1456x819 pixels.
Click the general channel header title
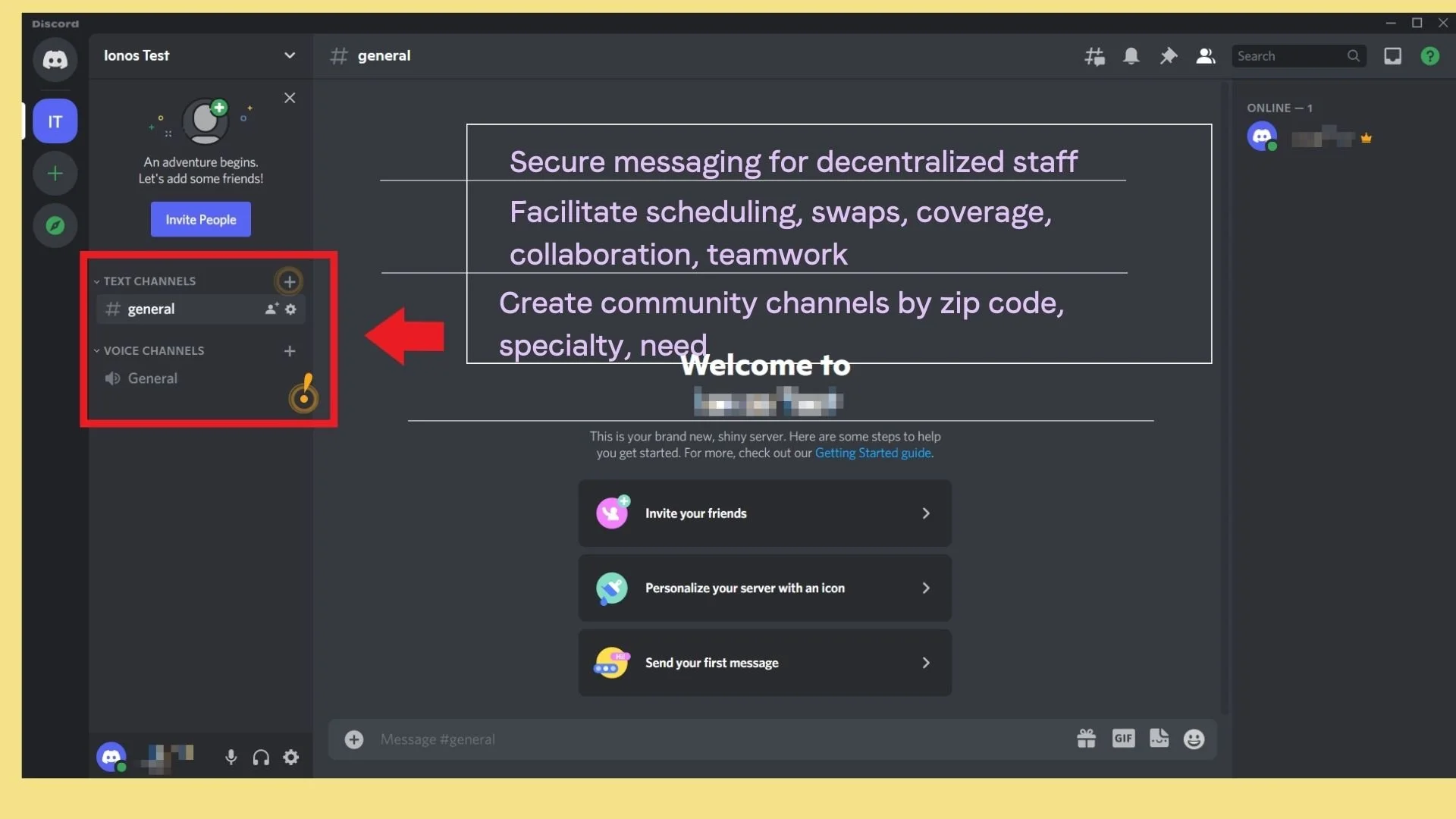tap(384, 55)
